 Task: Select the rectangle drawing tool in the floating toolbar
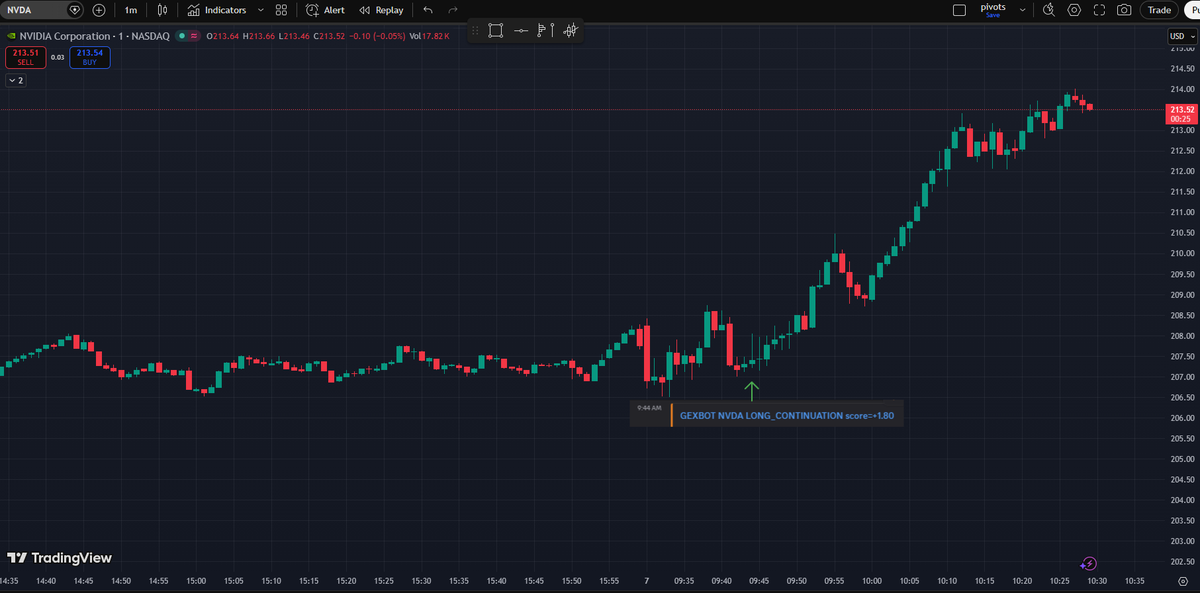[495, 31]
